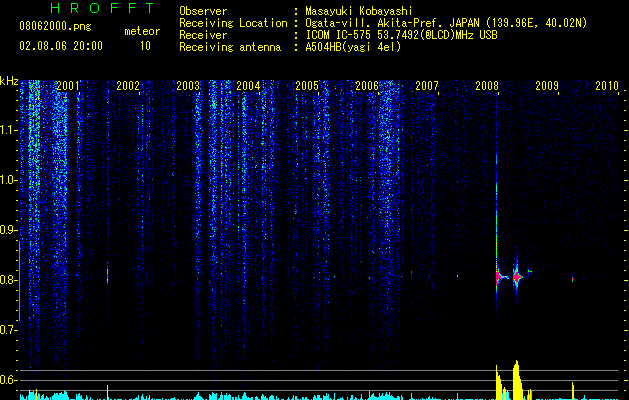Click the yellow power peak just after 2008
This screenshot has width=629, height=400.
tap(499, 382)
